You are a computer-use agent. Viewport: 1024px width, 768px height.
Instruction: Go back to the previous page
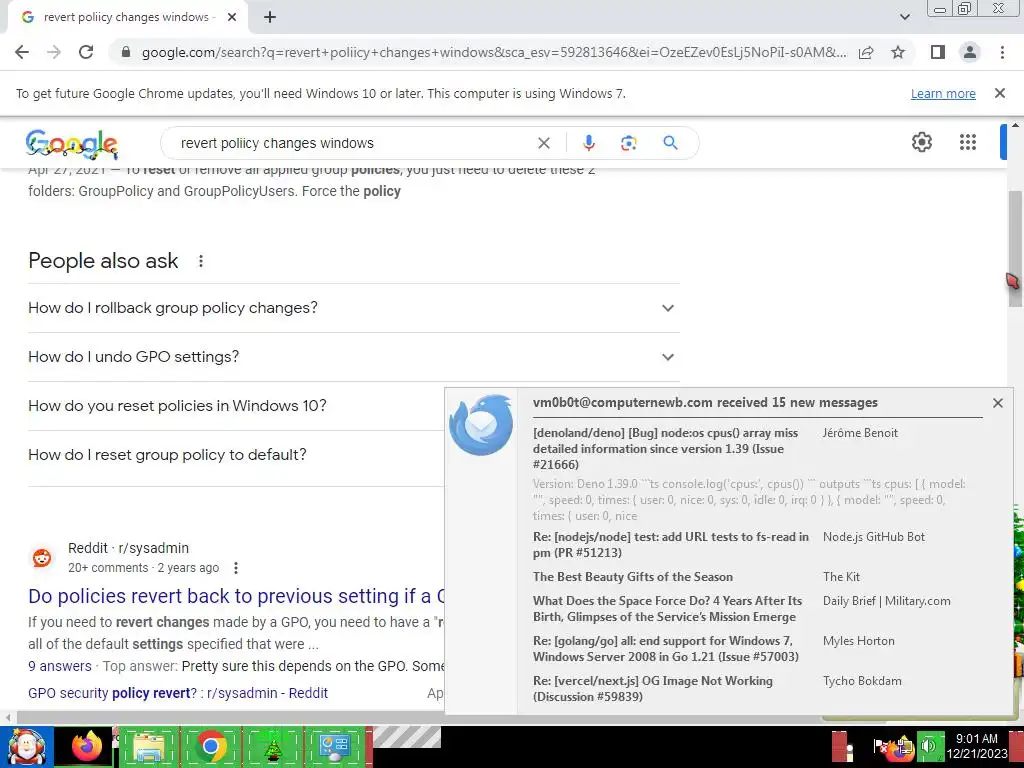coord(22,52)
